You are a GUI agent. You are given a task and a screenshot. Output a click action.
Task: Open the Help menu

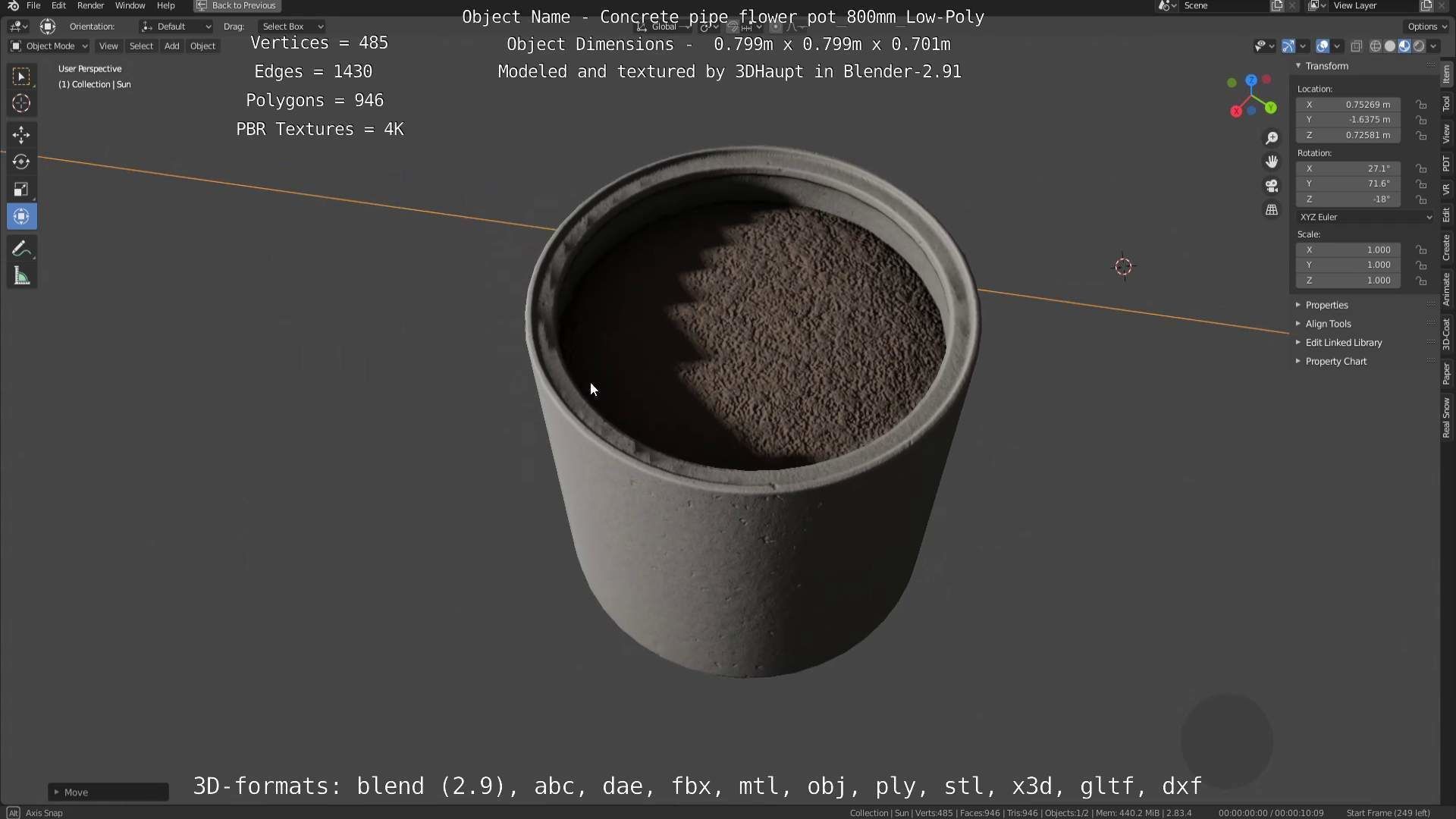tap(165, 5)
